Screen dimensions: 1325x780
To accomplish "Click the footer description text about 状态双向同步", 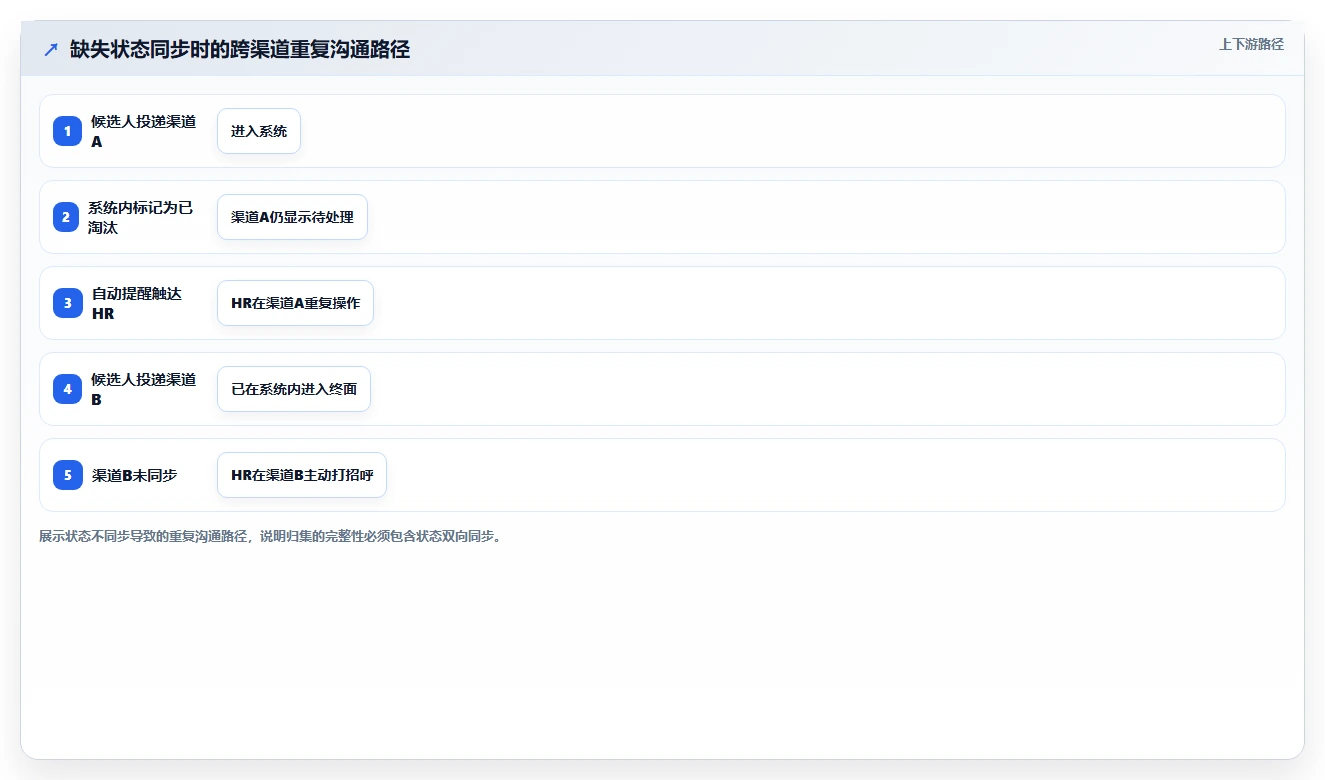I will pos(271,536).
